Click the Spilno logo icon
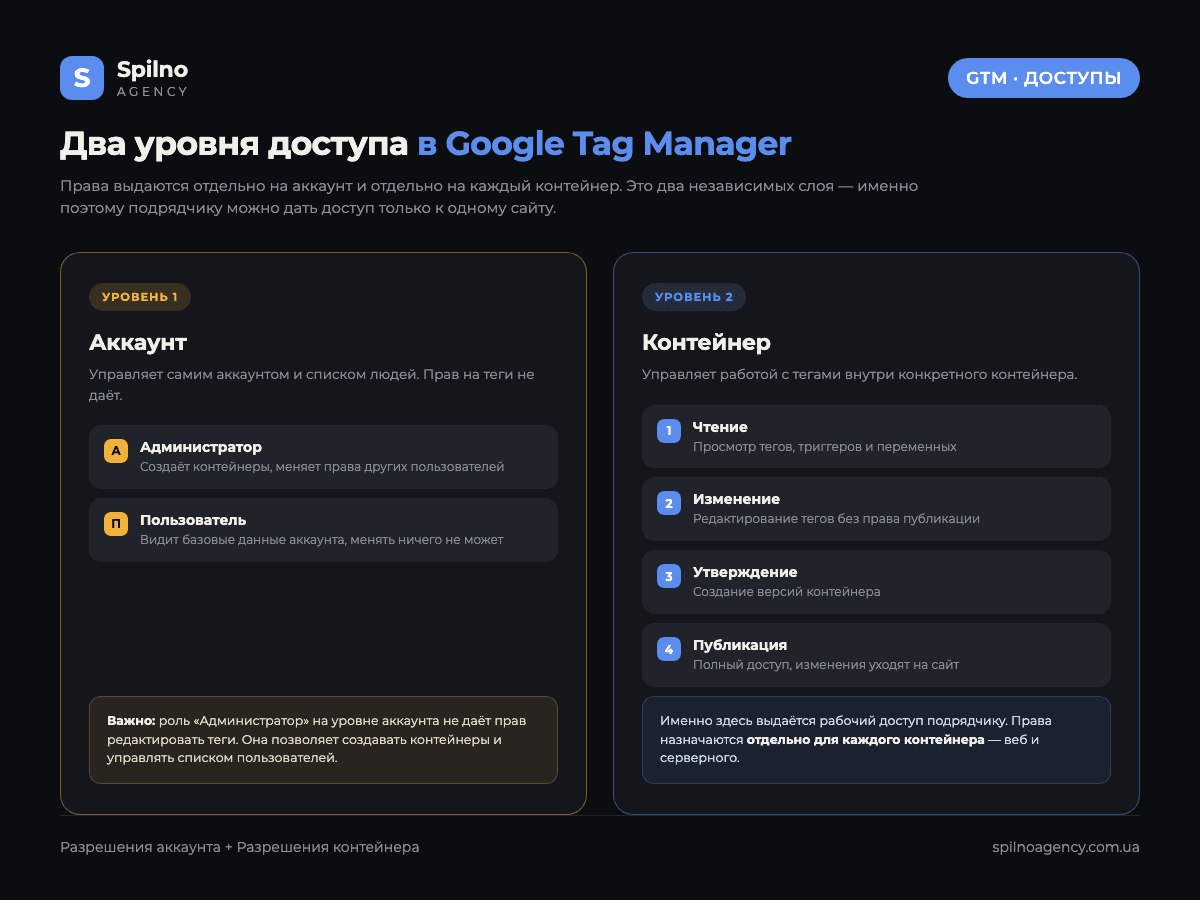Image resolution: width=1200 pixels, height=900 pixels. [x=82, y=78]
